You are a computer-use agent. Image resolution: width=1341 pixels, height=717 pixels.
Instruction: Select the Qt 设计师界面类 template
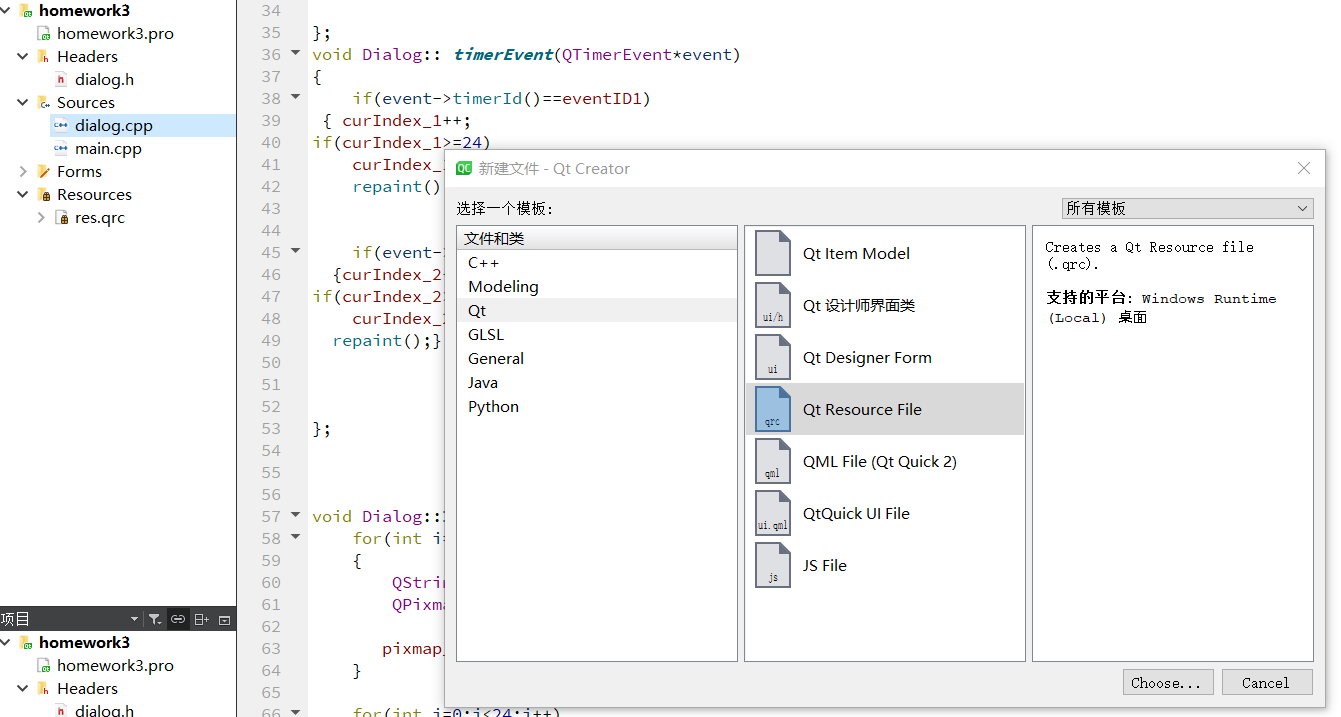[x=885, y=305]
